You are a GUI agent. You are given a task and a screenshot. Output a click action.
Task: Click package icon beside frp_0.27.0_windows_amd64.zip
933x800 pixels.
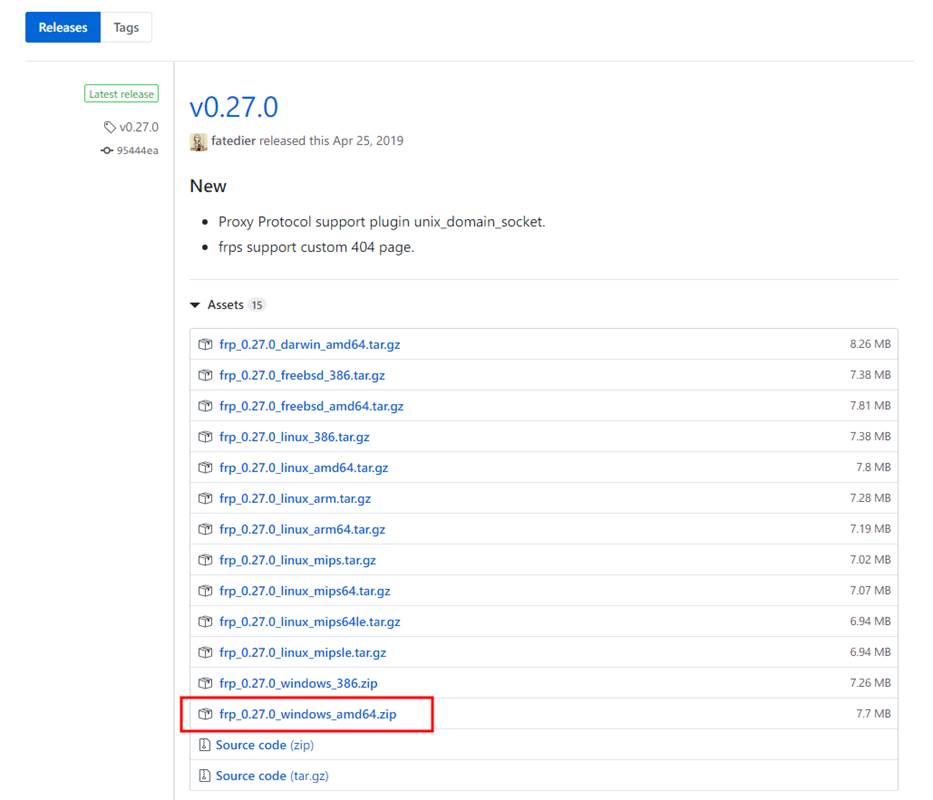click(205, 714)
